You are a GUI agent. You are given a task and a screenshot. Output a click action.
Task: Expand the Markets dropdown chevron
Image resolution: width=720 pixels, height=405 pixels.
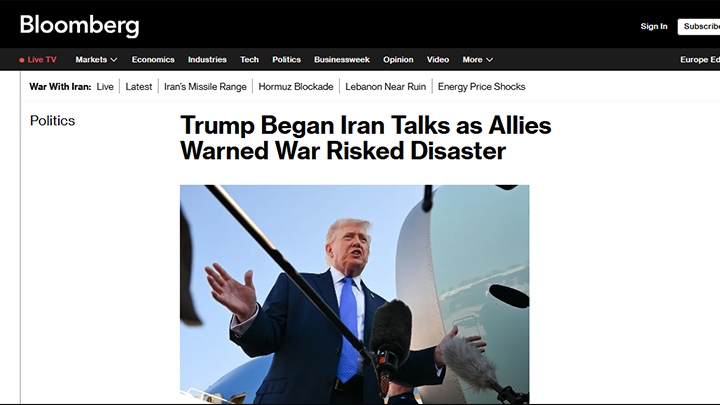click(114, 60)
